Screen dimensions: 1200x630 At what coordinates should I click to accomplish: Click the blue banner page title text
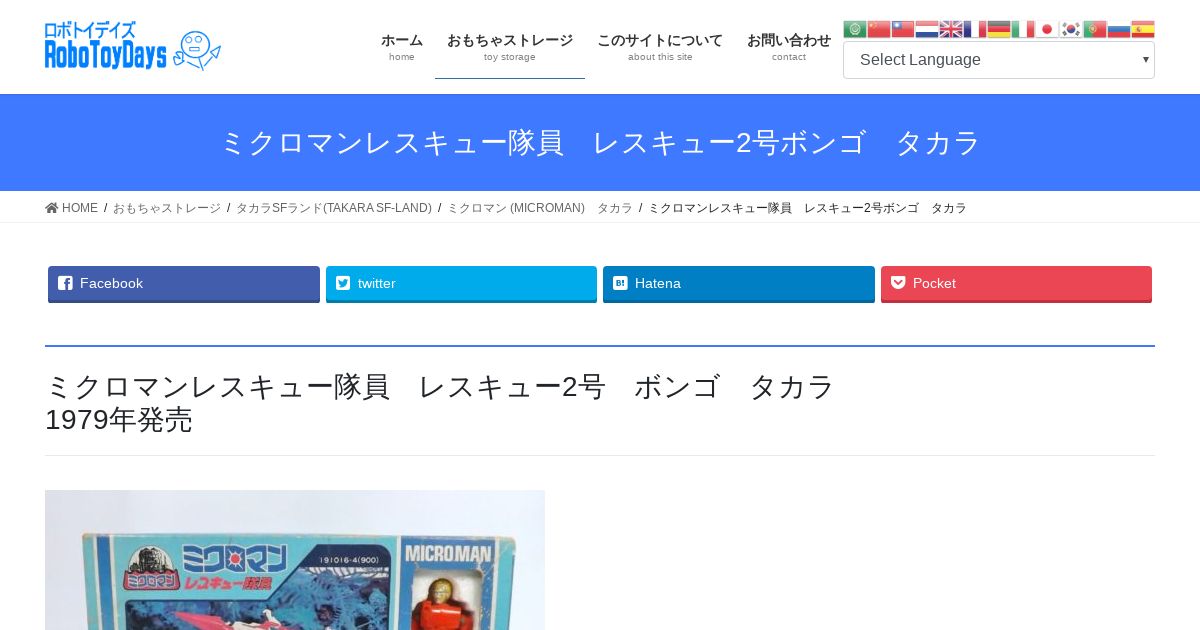[x=600, y=143]
